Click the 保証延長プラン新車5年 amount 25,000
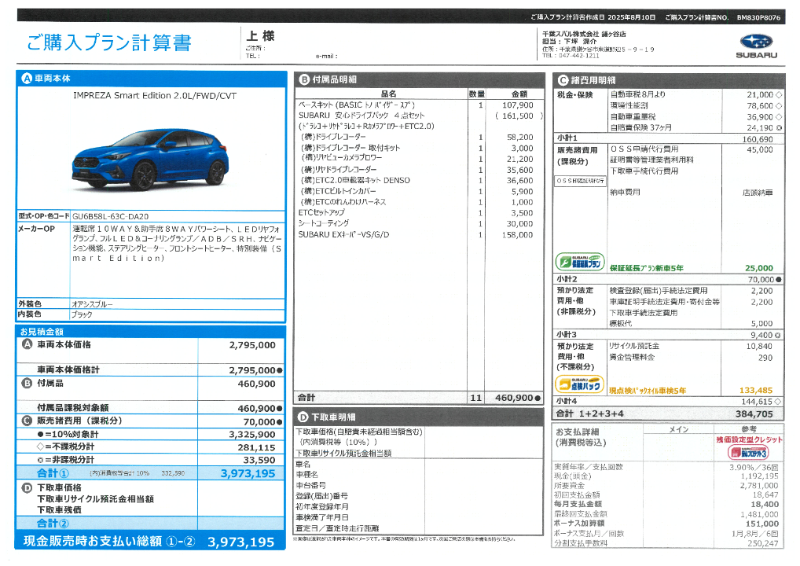Screen dimensions: 800x566 759,268
